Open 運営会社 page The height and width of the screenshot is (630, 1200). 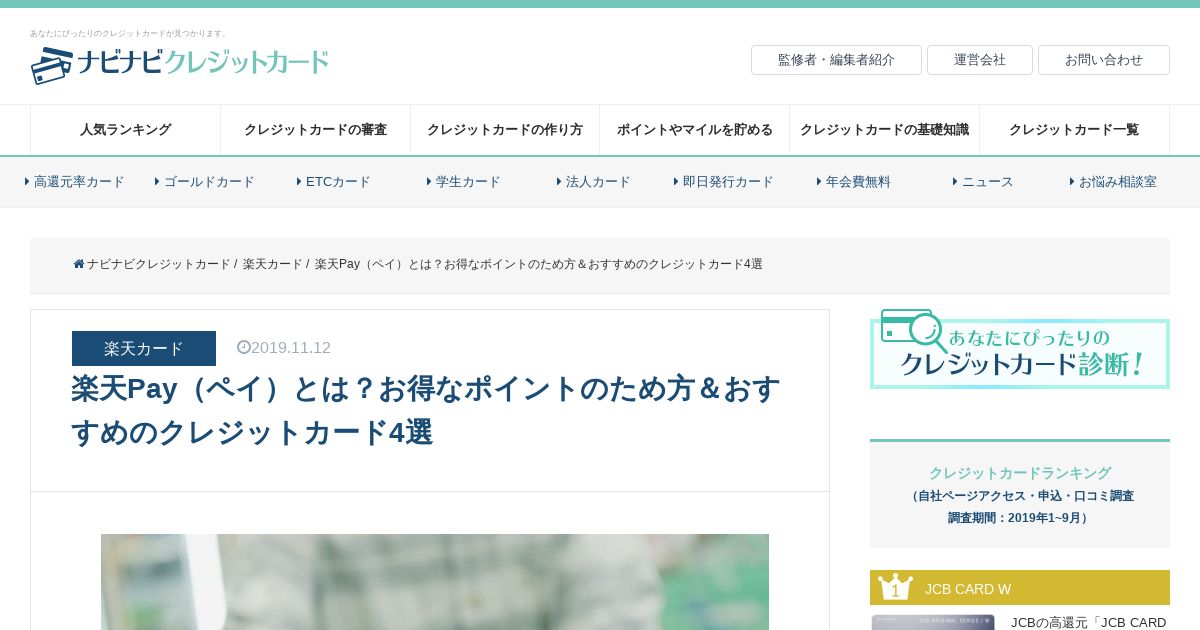(x=980, y=60)
